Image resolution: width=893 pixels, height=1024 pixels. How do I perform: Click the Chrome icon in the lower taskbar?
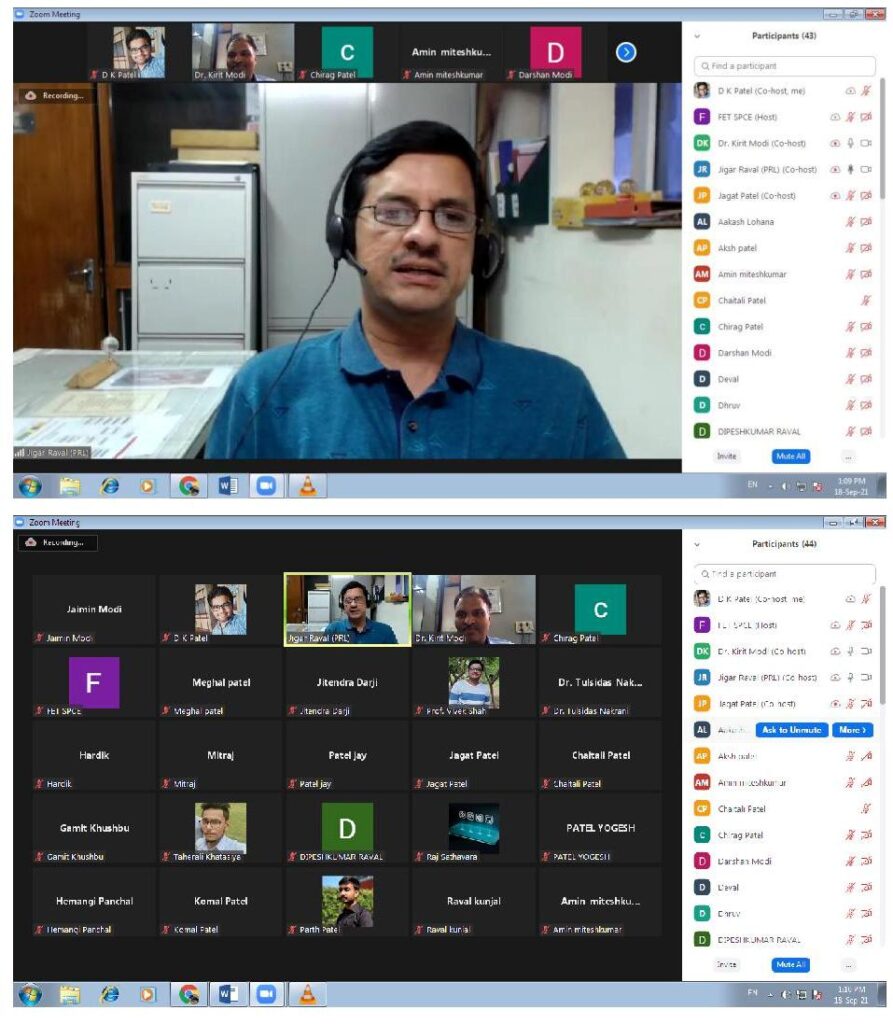189,994
